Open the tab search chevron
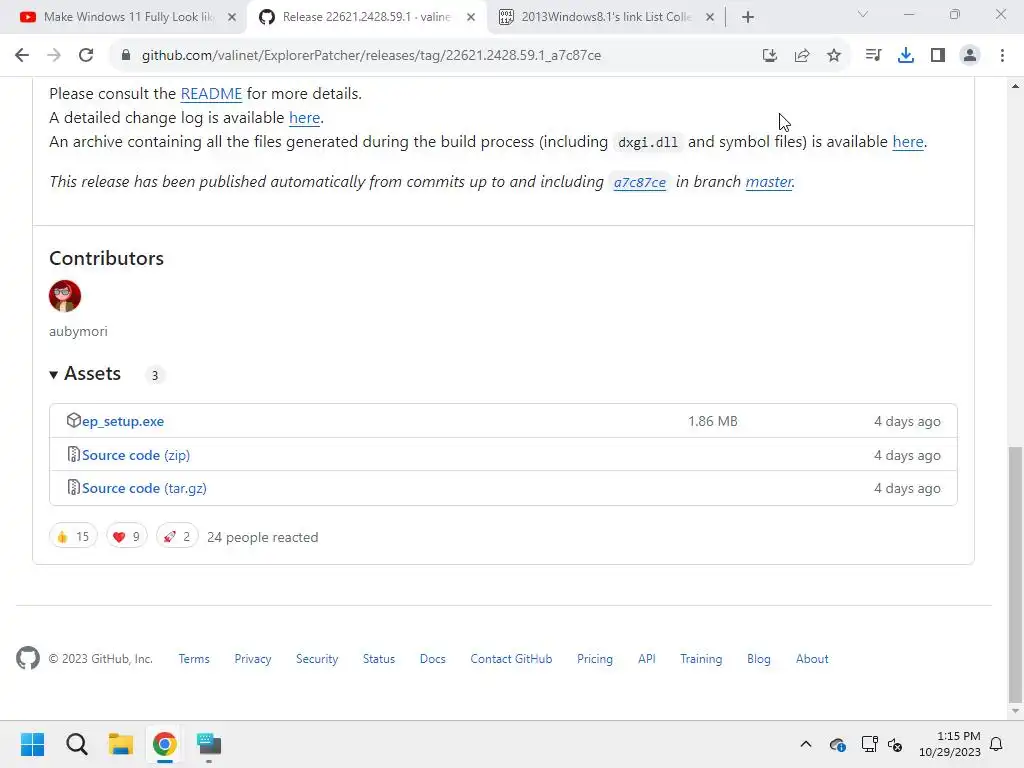This screenshot has height=768, width=1024. pyautogui.click(x=863, y=14)
